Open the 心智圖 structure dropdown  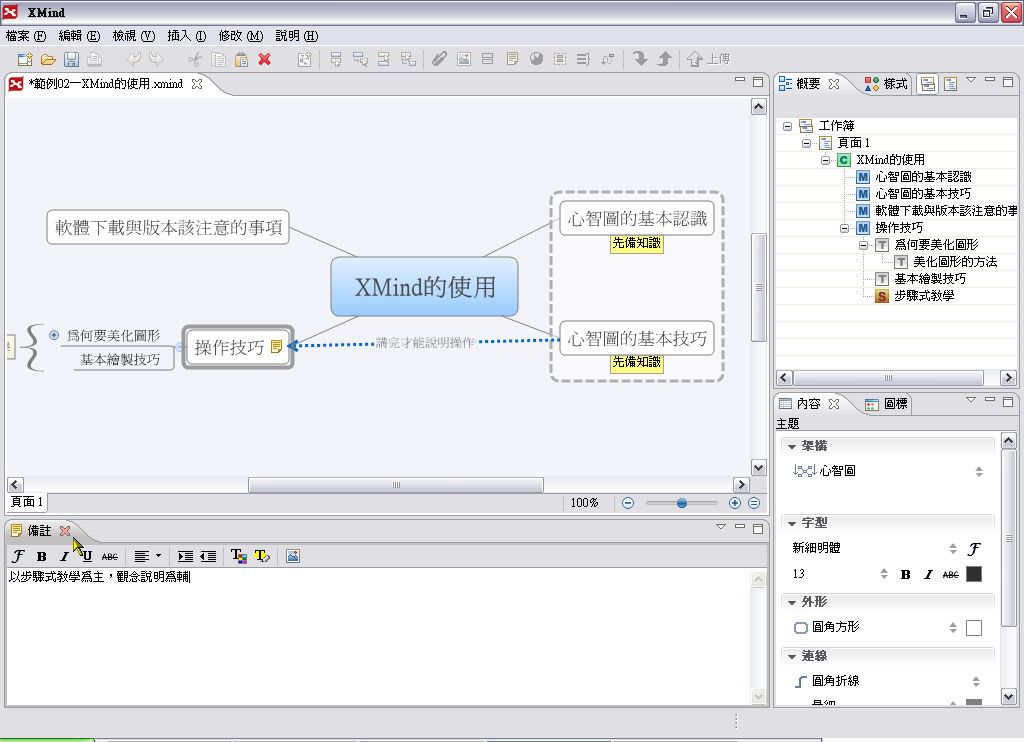tap(979, 471)
